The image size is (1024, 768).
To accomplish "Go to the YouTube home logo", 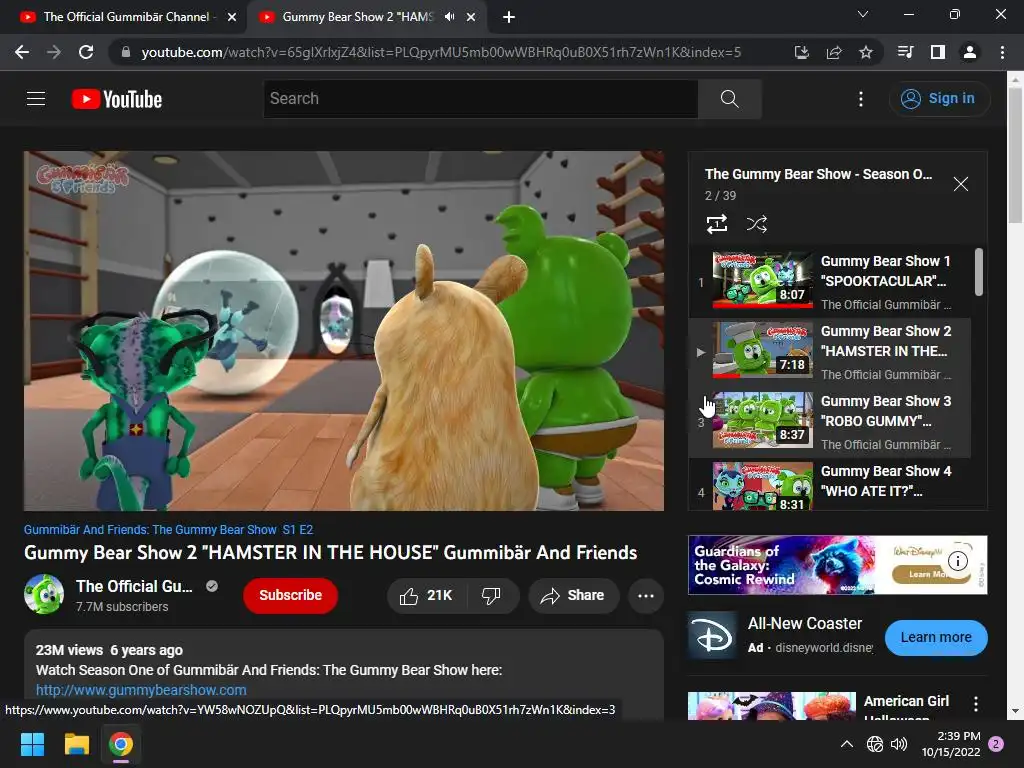I will 116,99.
